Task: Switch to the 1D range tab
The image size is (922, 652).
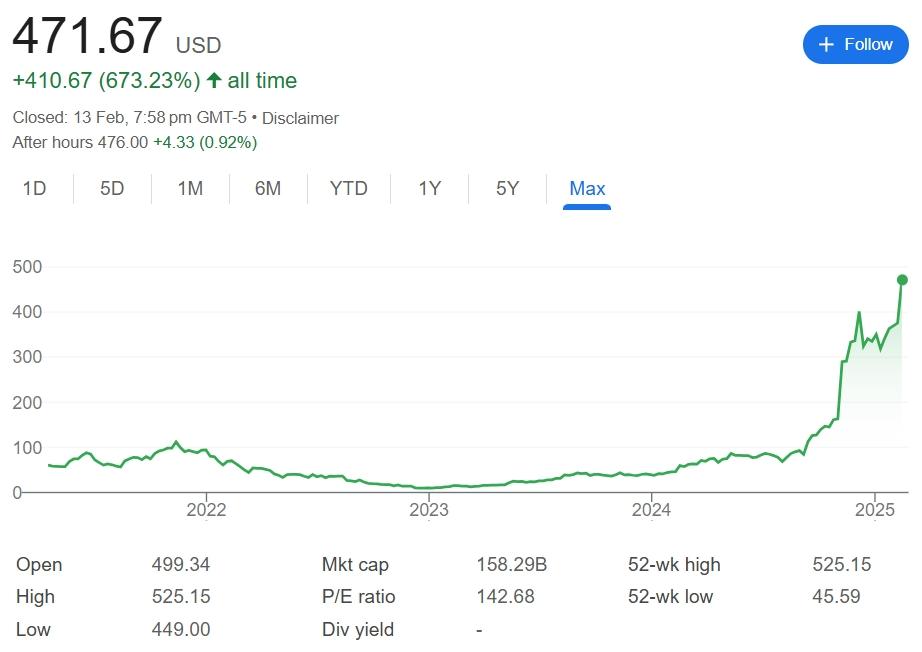Action: pyautogui.click(x=35, y=188)
